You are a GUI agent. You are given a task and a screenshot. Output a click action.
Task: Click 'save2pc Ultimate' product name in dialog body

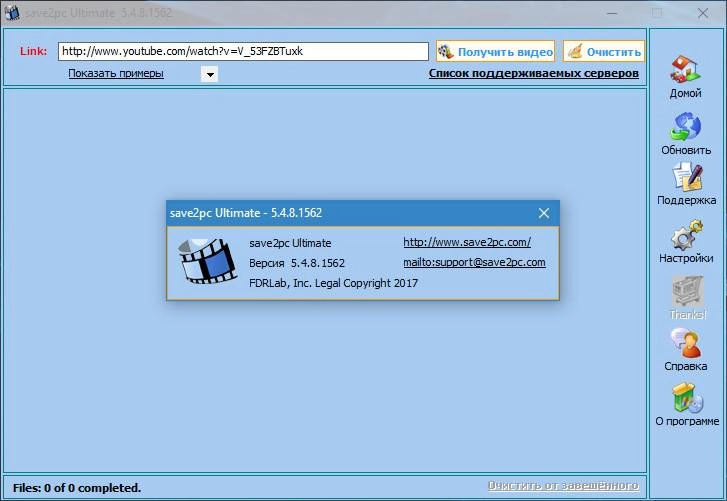pos(290,243)
